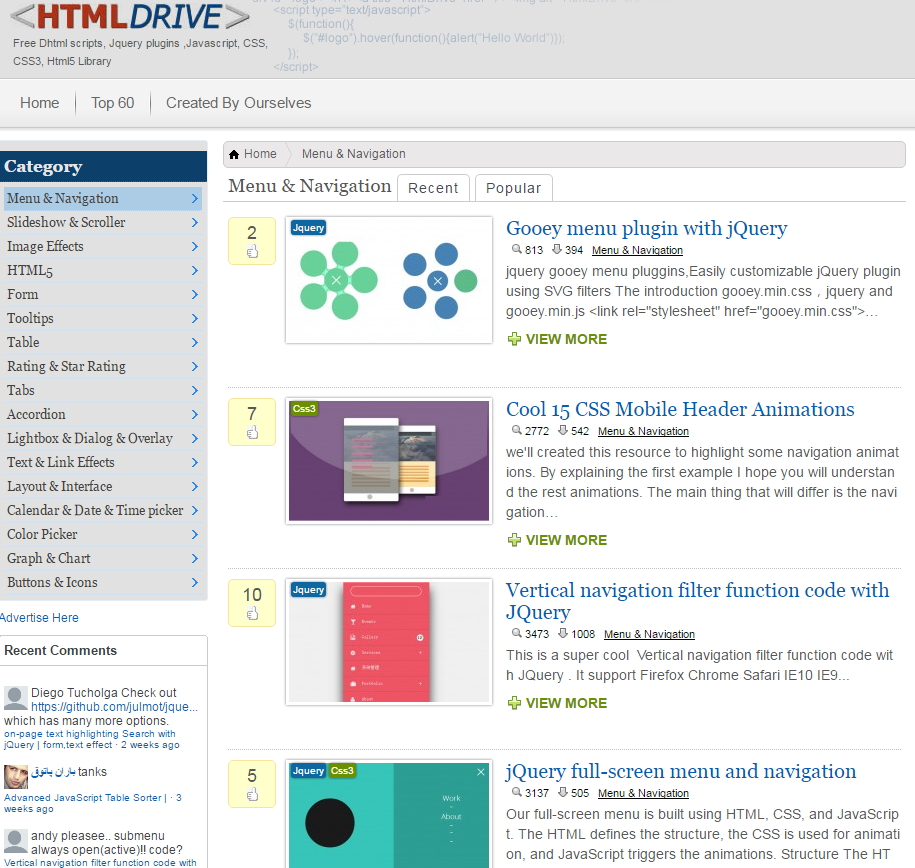
Task: Open the Top 60 navigation item
Action: click(113, 103)
